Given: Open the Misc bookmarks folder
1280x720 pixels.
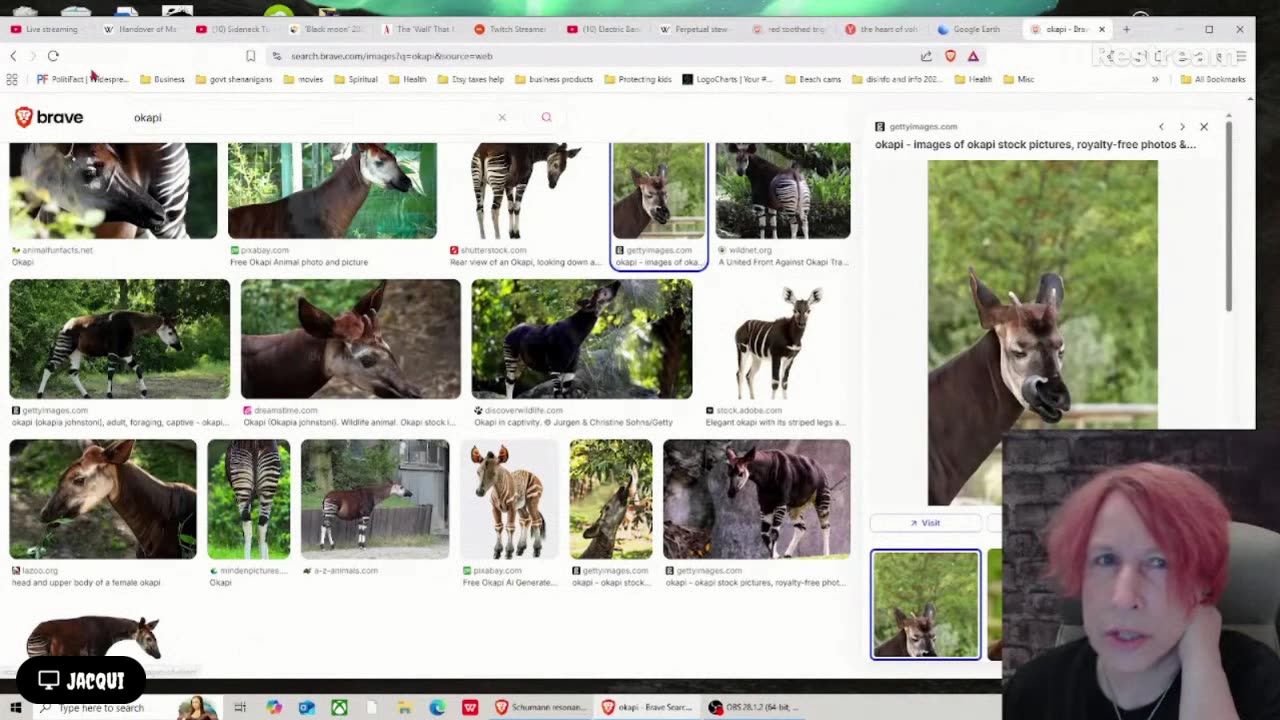Looking at the screenshot, I should [x=1018, y=79].
